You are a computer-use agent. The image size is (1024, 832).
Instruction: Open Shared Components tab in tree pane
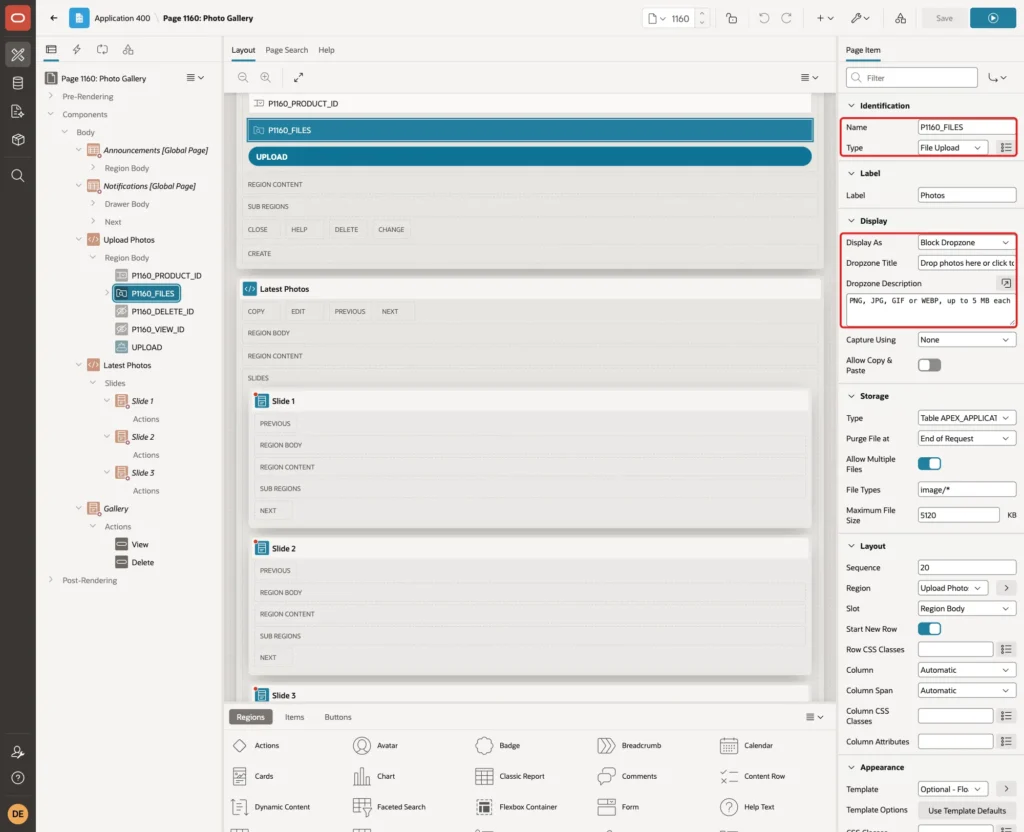pyautogui.click(x=128, y=50)
